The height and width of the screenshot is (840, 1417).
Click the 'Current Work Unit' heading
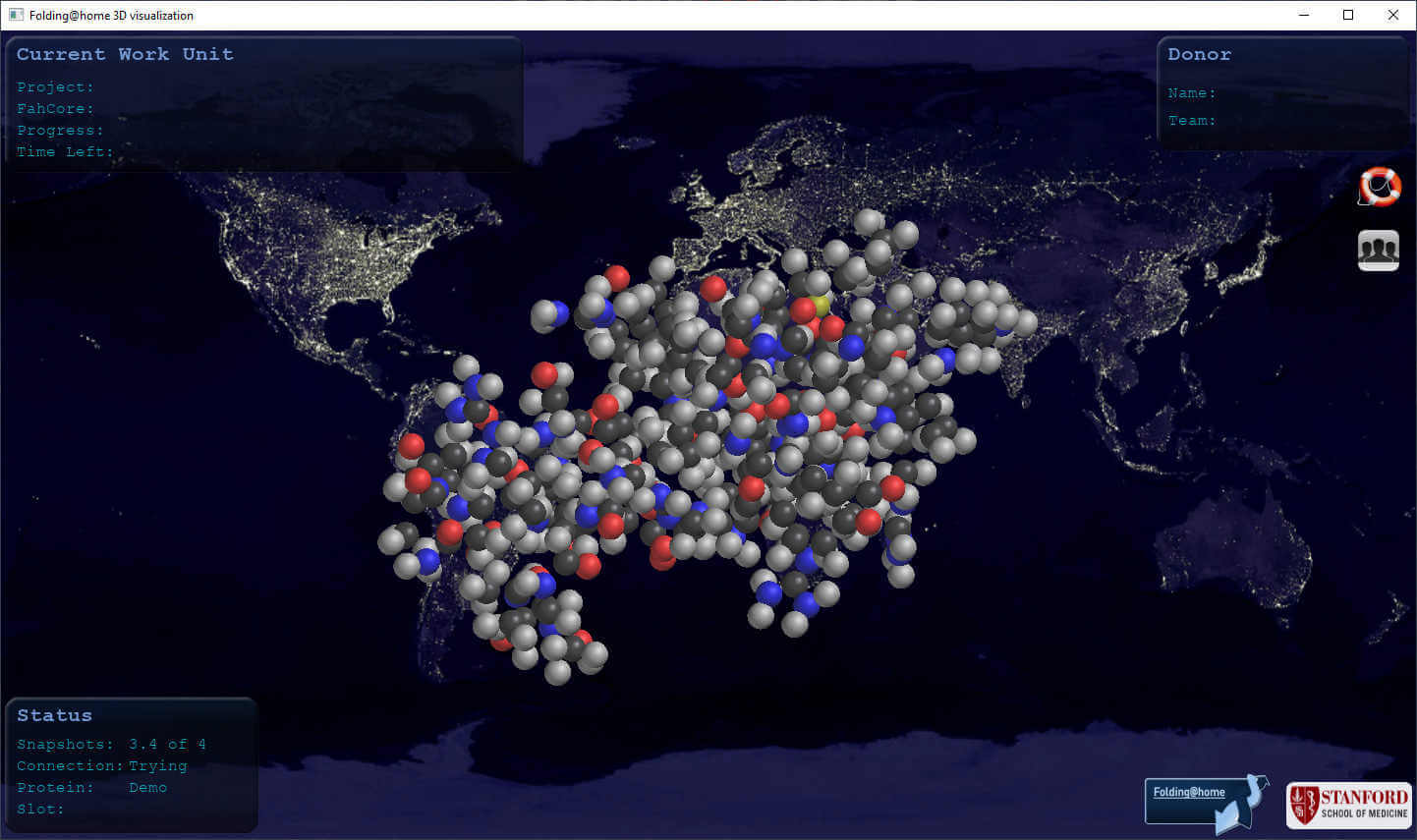coord(125,54)
